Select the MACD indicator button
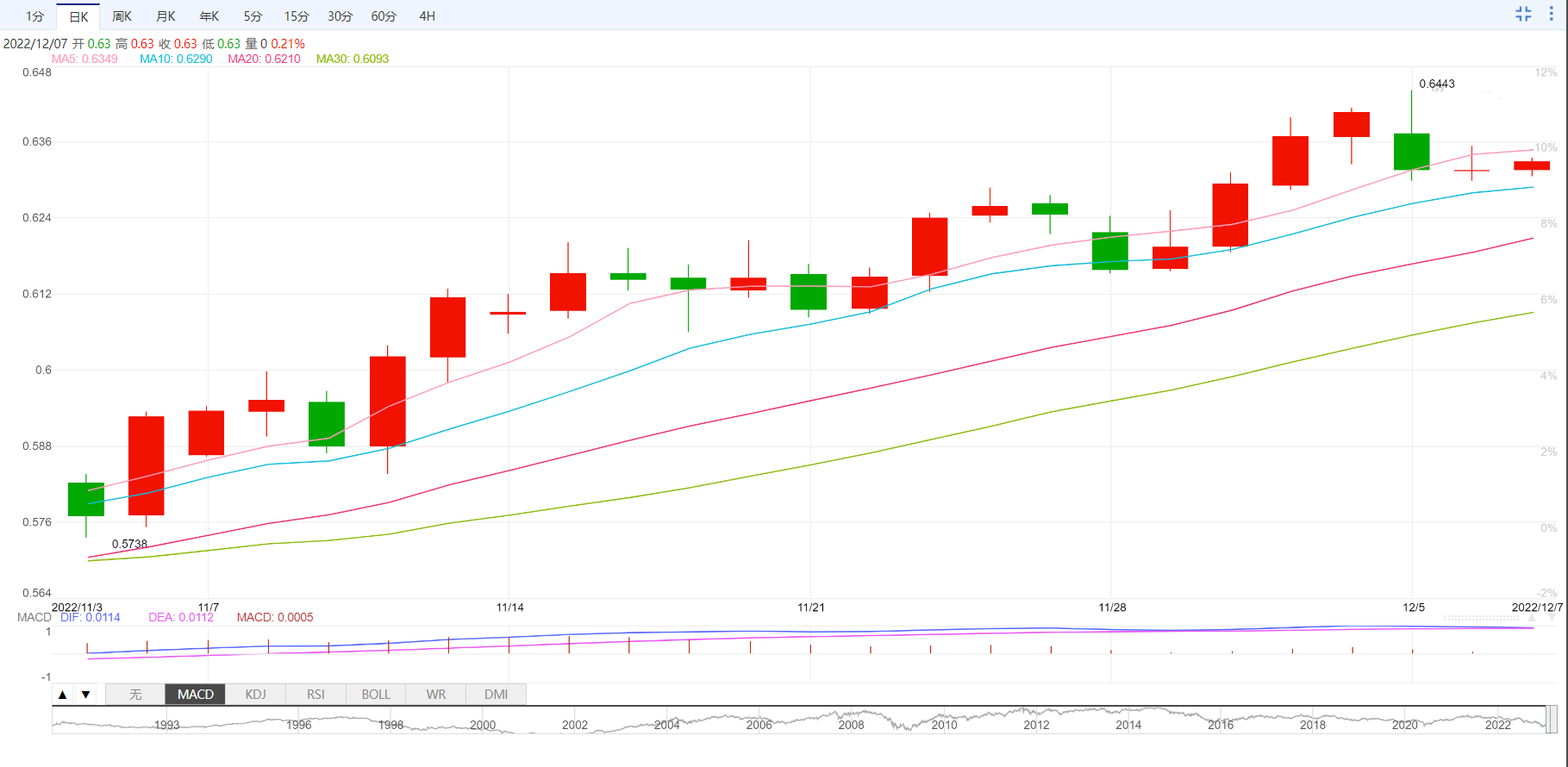The width and height of the screenshot is (1568, 767). pyautogui.click(x=196, y=695)
